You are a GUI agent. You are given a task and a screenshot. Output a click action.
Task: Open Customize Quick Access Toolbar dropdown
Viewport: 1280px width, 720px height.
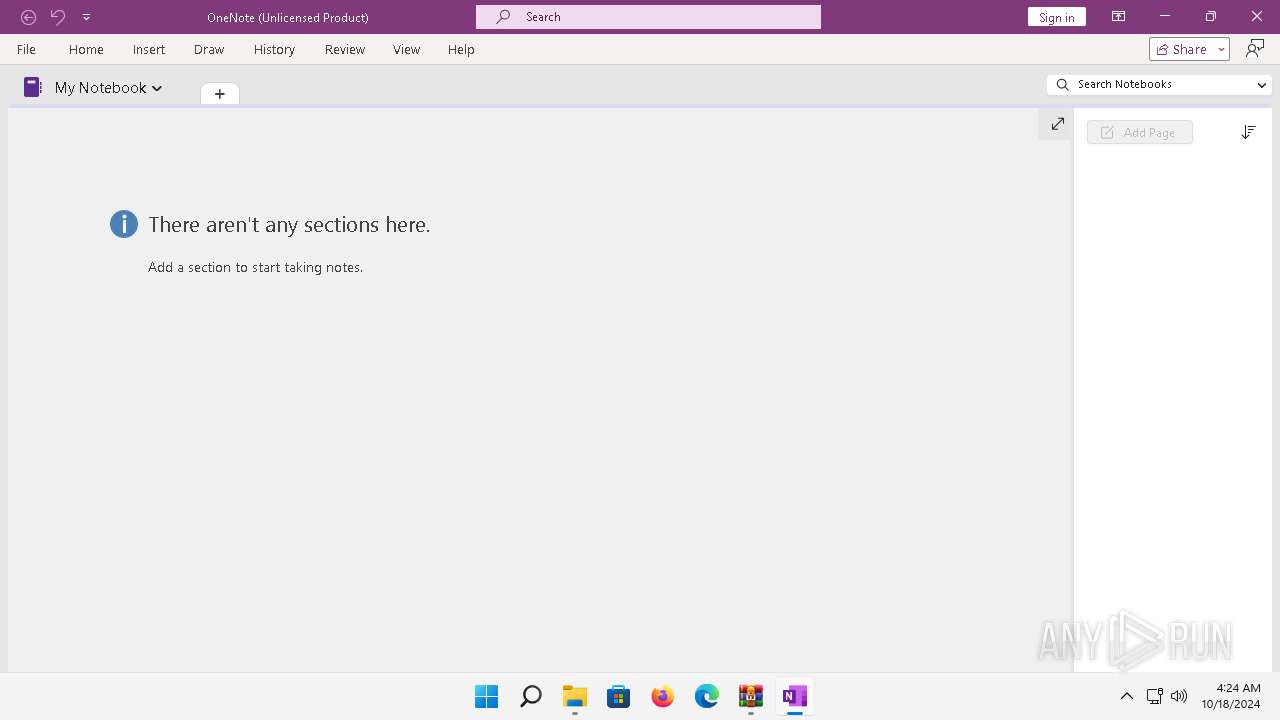[86, 17]
